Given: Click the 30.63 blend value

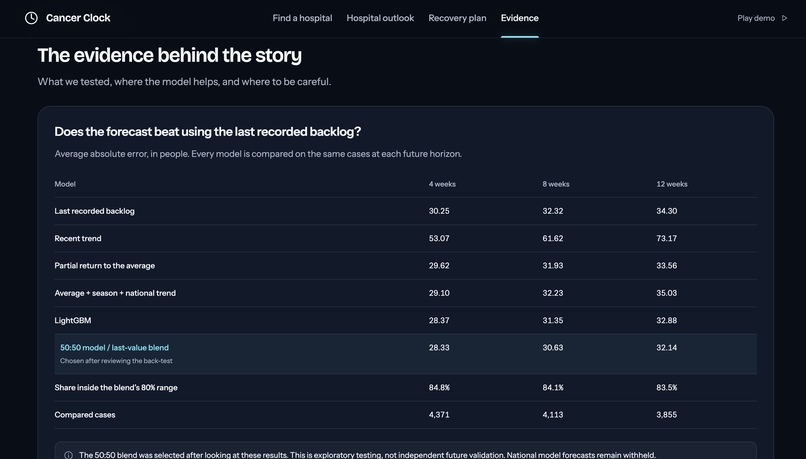Looking at the screenshot, I should pyautogui.click(x=553, y=347).
